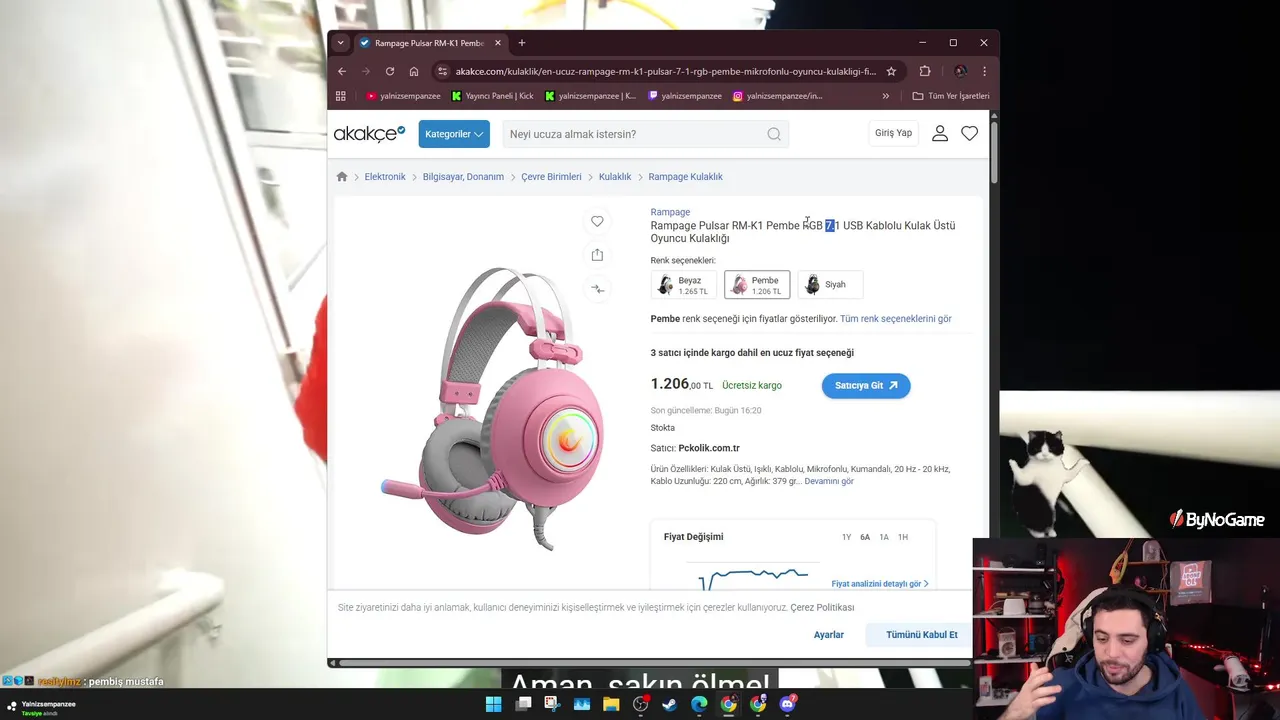The height and width of the screenshot is (720, 1280).
Task: Click the akakçe logo
Action: [369, 133]
